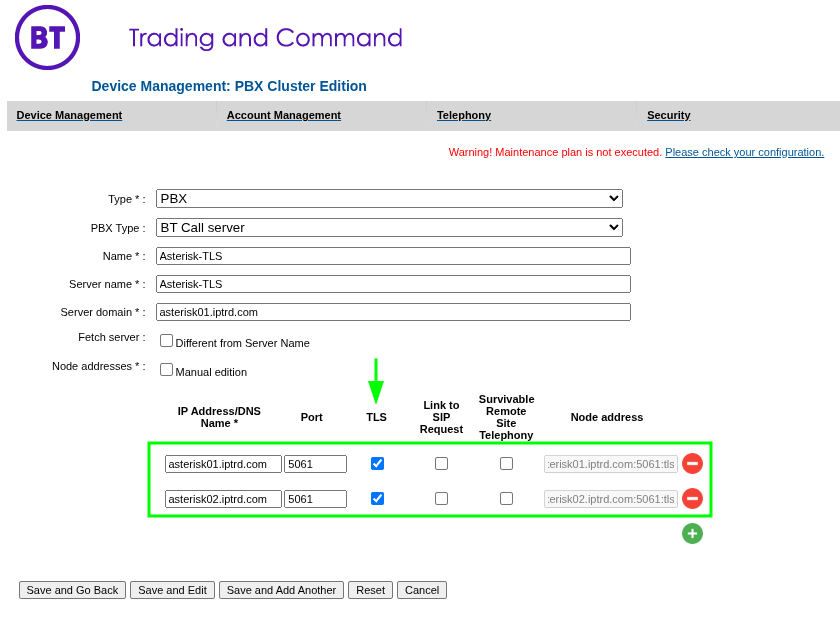This screenshot has height=635, width=840.
Task: Open the Device Management menu
Action: click(69, 115)
